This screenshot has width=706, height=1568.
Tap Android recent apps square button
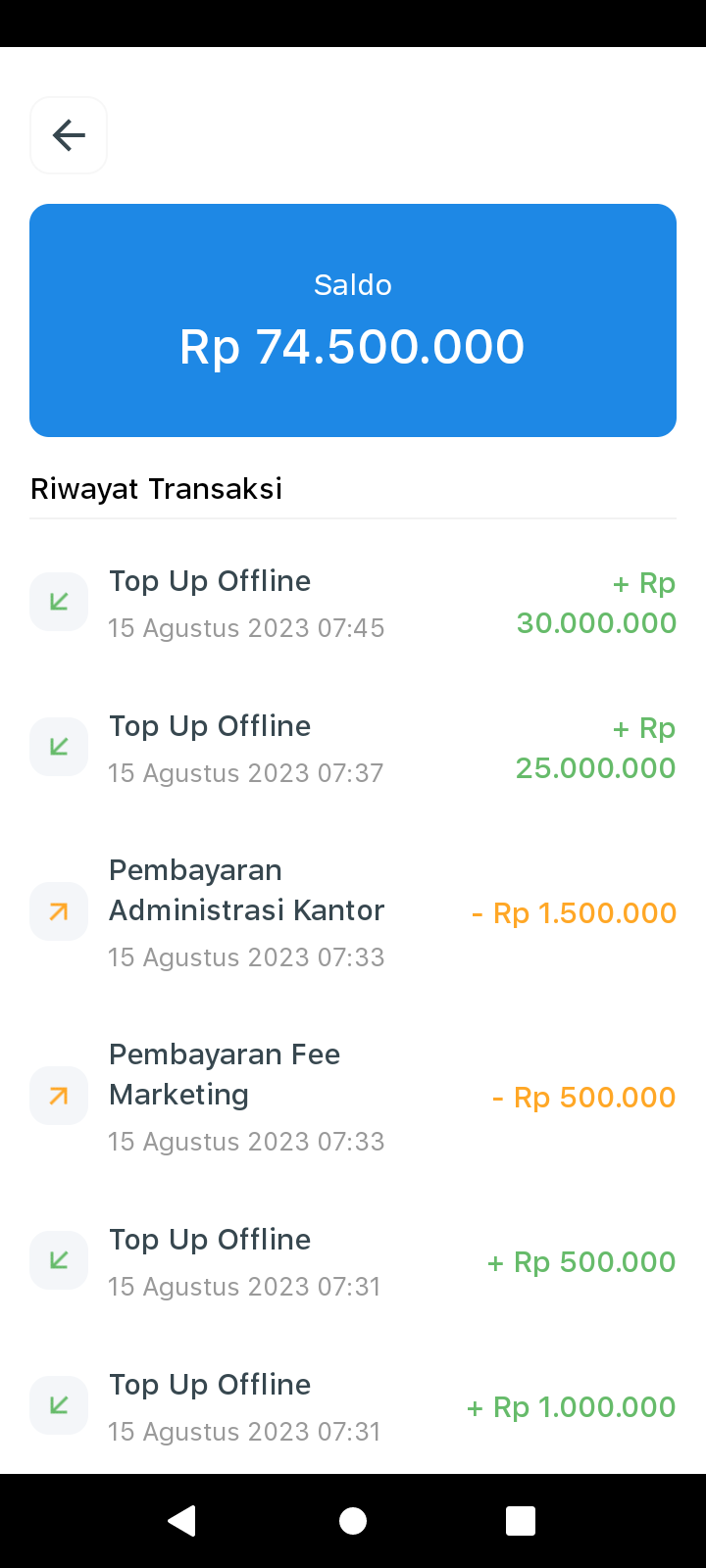click(521, 1520)
